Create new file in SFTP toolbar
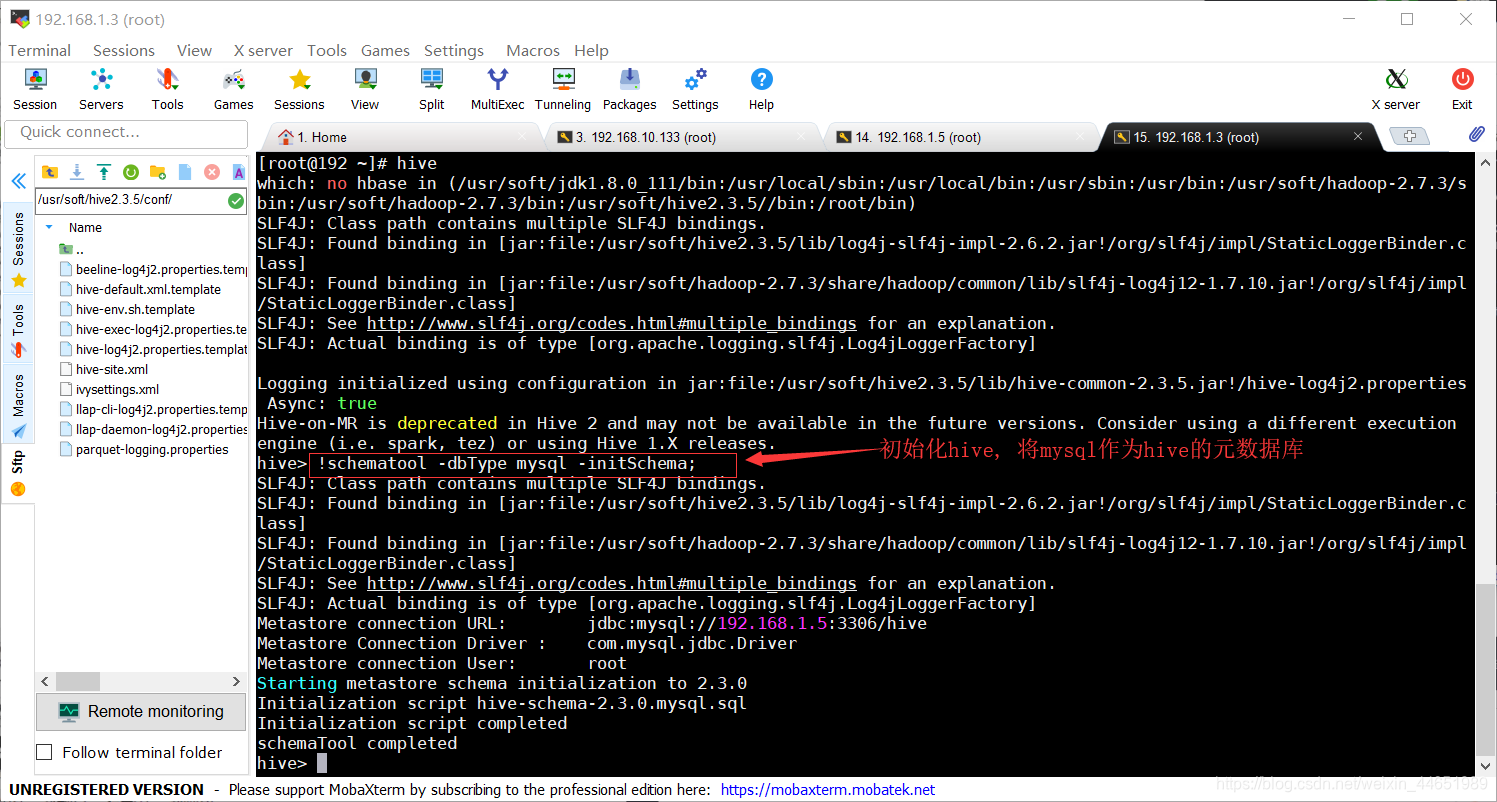 185,172
